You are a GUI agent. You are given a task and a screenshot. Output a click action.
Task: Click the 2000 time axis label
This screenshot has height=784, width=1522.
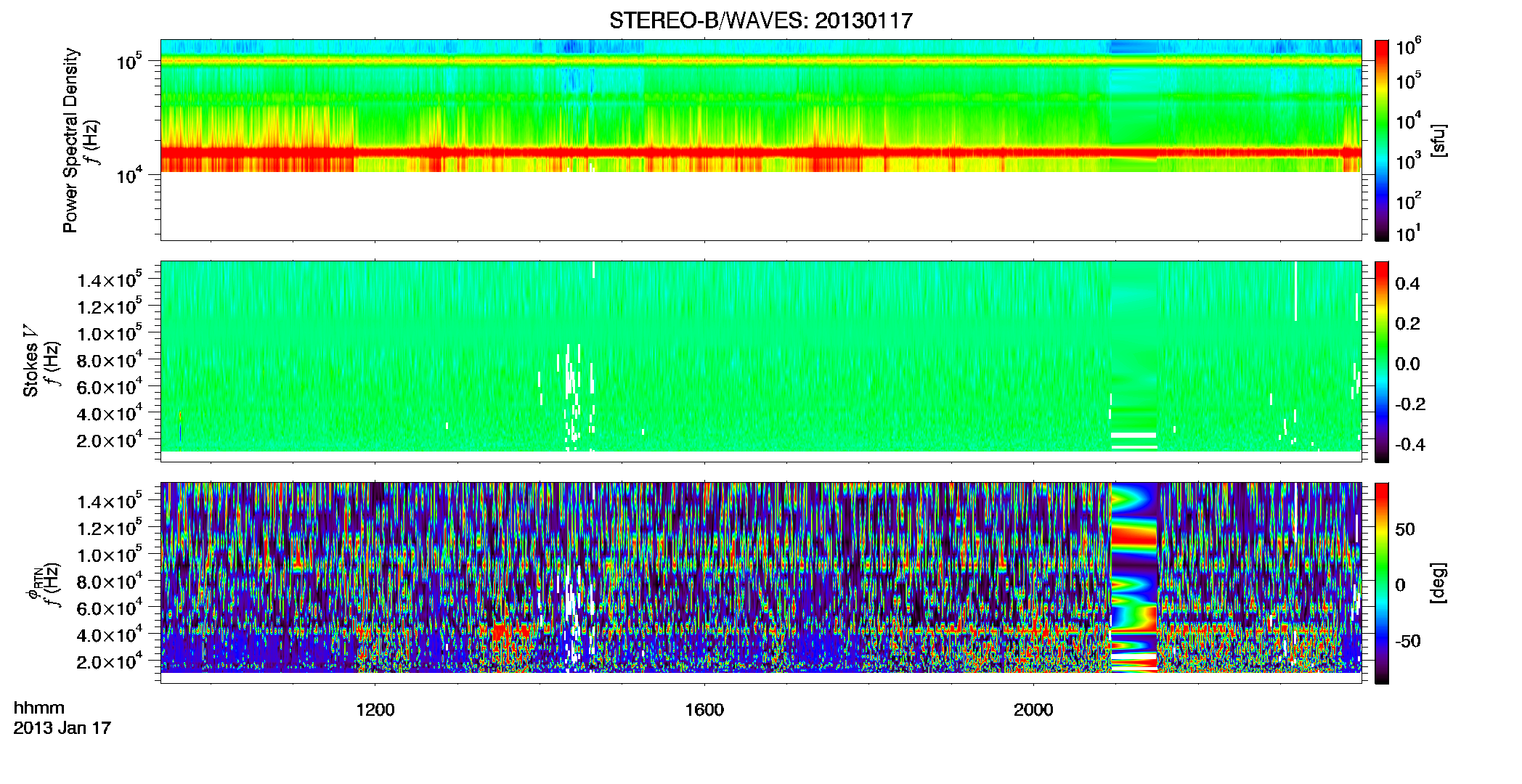coord(1033,710)
